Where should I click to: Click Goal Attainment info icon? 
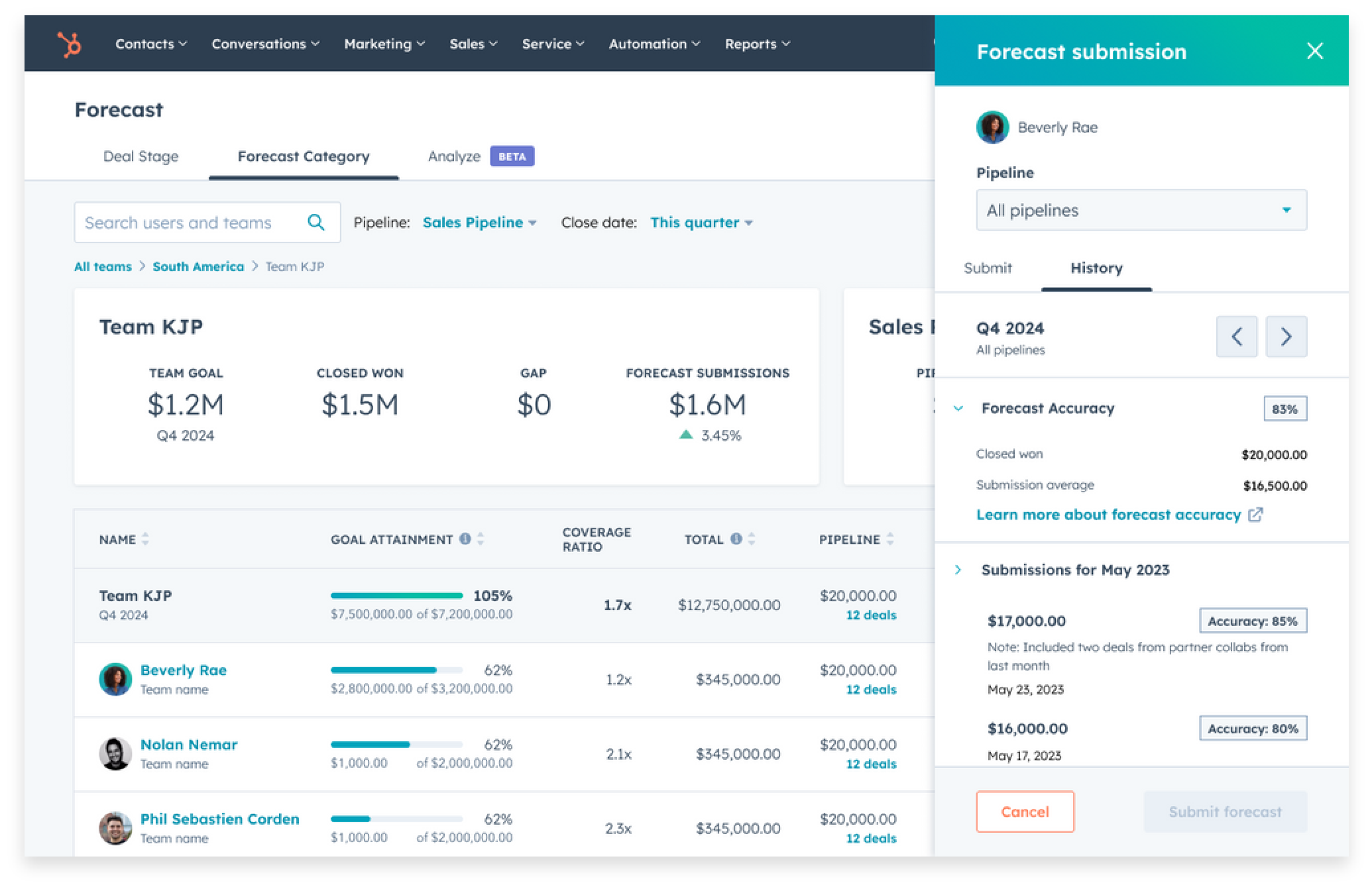[465, 539]
